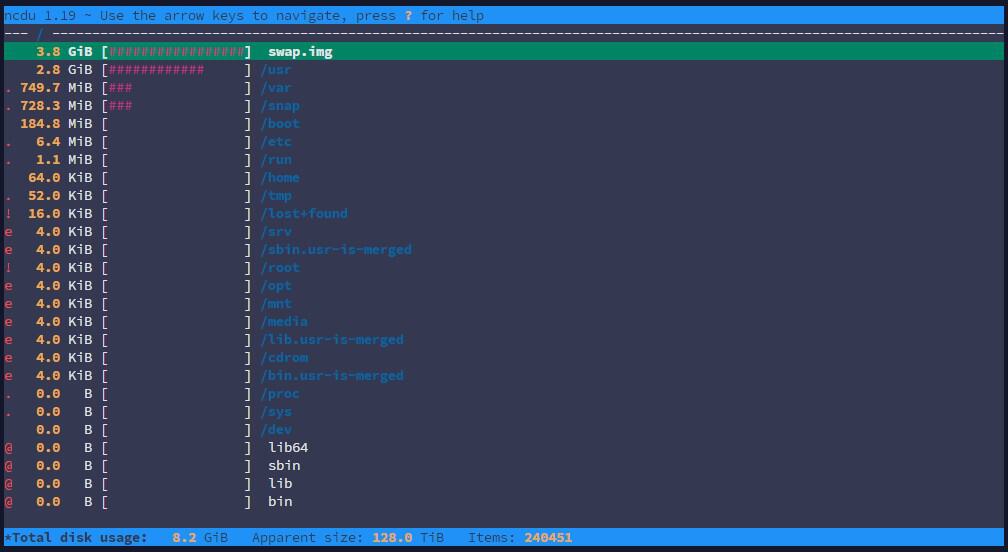Select the /snap directory row
Viewport: 1008px width, 552px height.
[x=280, y=106]
